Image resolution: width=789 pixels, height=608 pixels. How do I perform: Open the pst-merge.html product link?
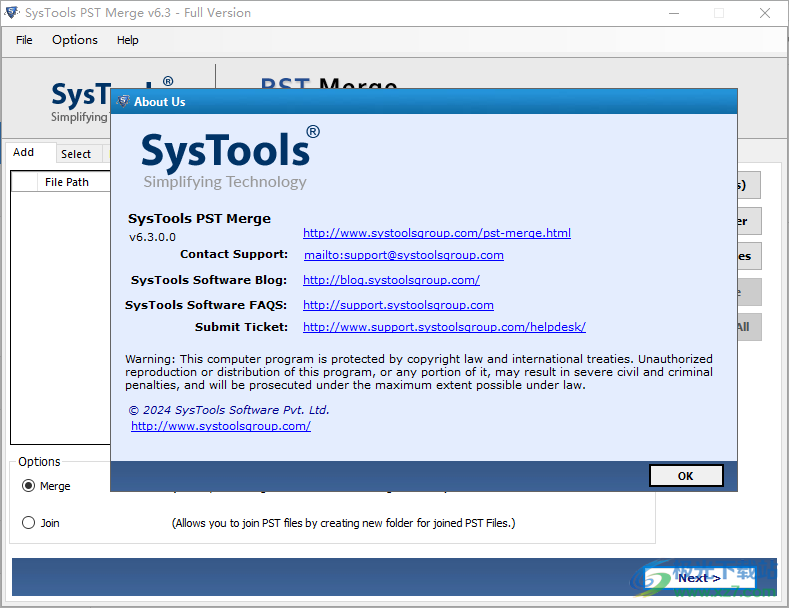point(437,233)
